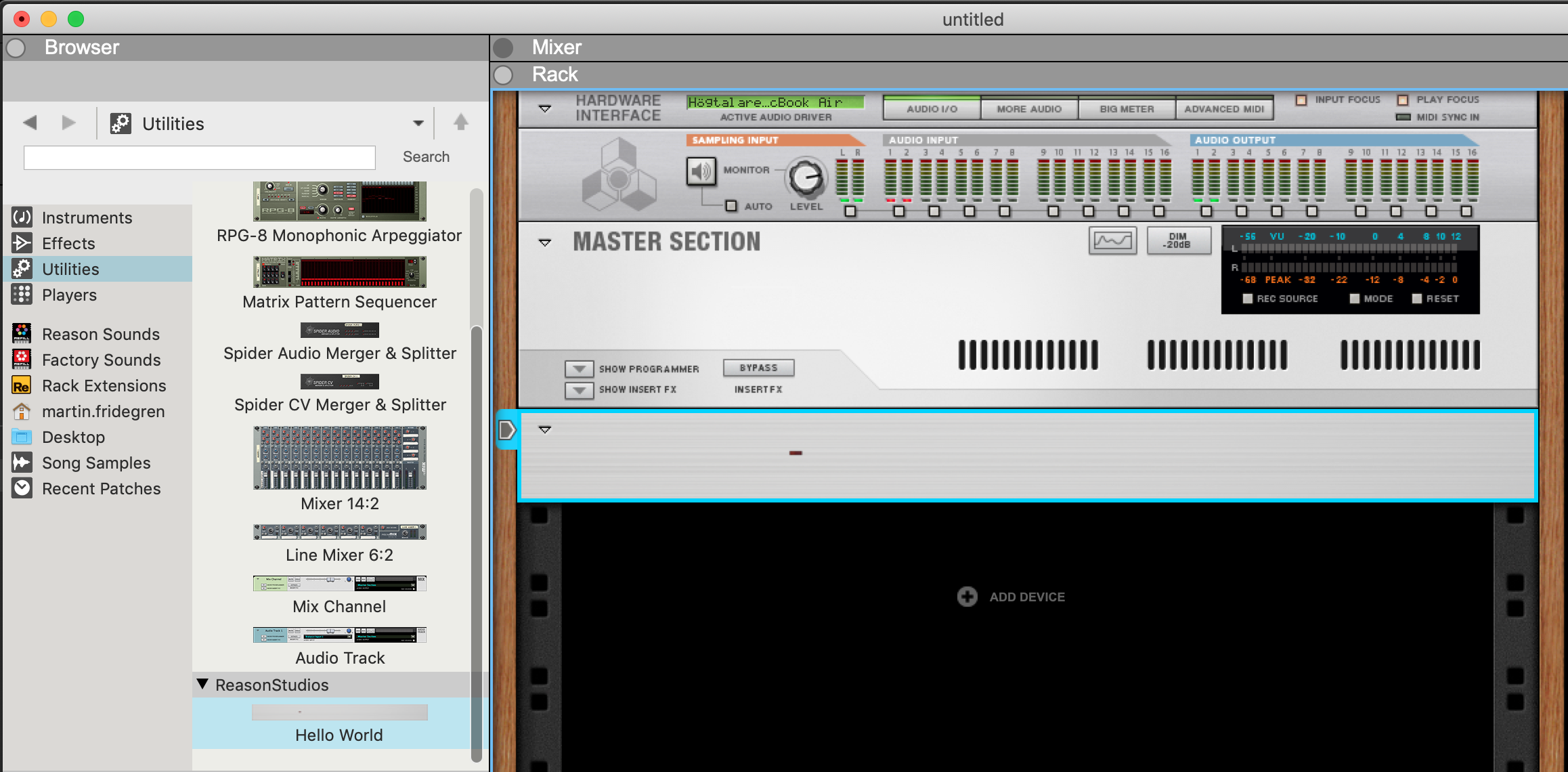Click the DIM -20dB button
Viewport: 1568px width, 772px height.
[x=1178, y=241]
